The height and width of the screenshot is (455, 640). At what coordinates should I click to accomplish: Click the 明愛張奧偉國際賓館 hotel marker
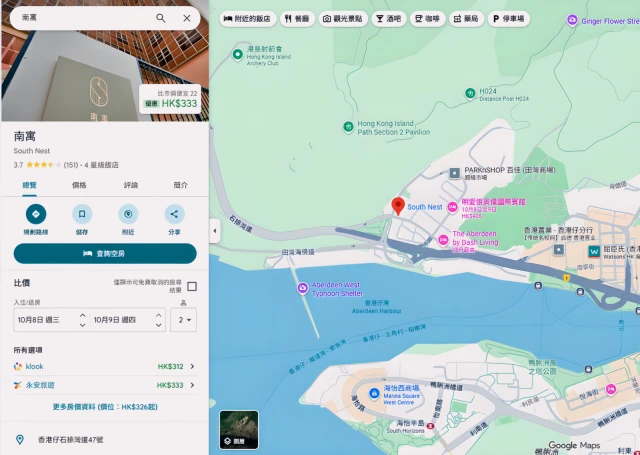pyautogui.click(x=452, y=207)
